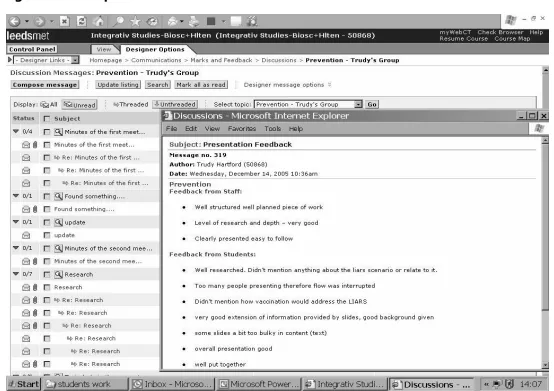Viewport: 554px width, 391px height.
Task: Select the 'Designer Options' tab
Action: point(155,49)
